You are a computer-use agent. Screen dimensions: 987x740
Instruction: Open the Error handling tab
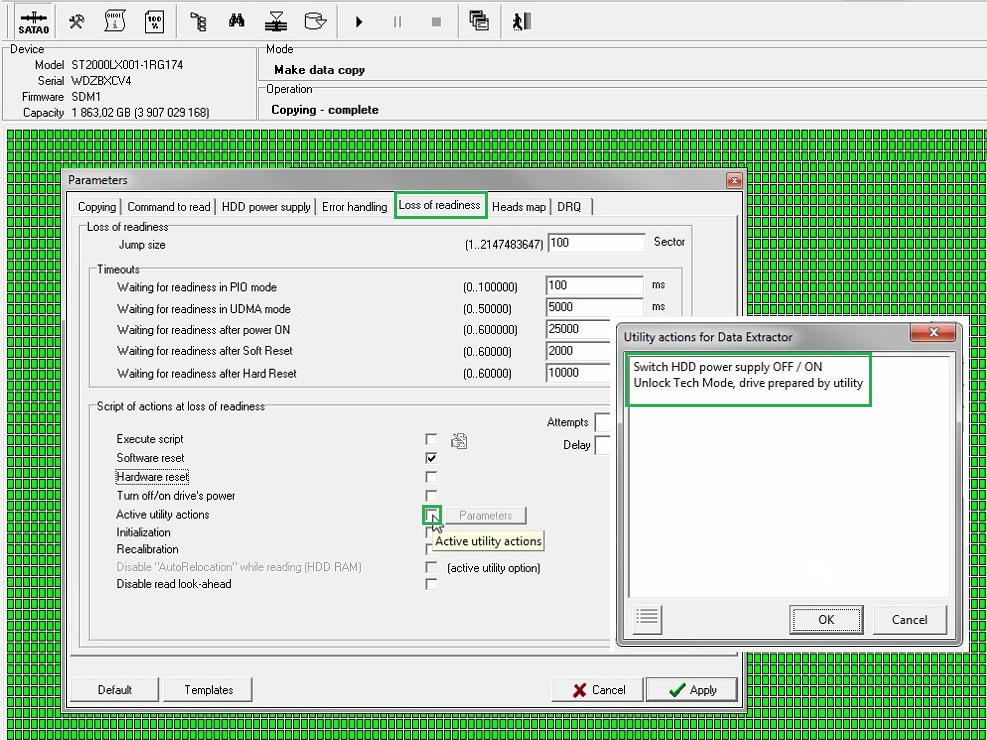tap(354, 207)
